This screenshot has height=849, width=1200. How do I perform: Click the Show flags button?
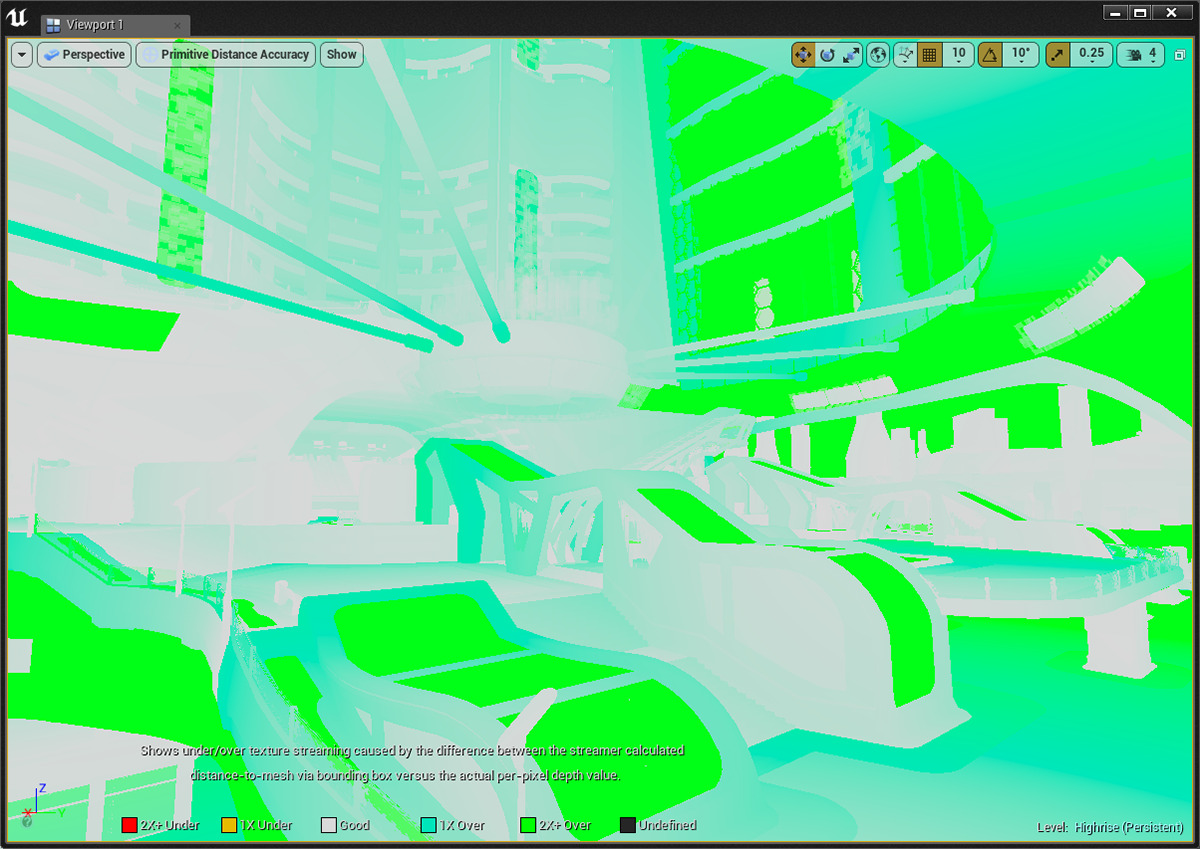click(341, 55)
